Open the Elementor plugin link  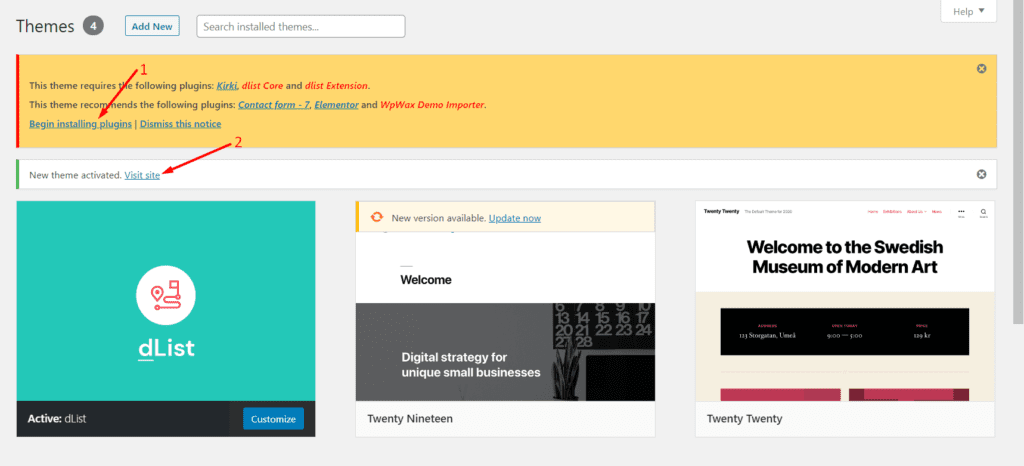tap(336, 104)
